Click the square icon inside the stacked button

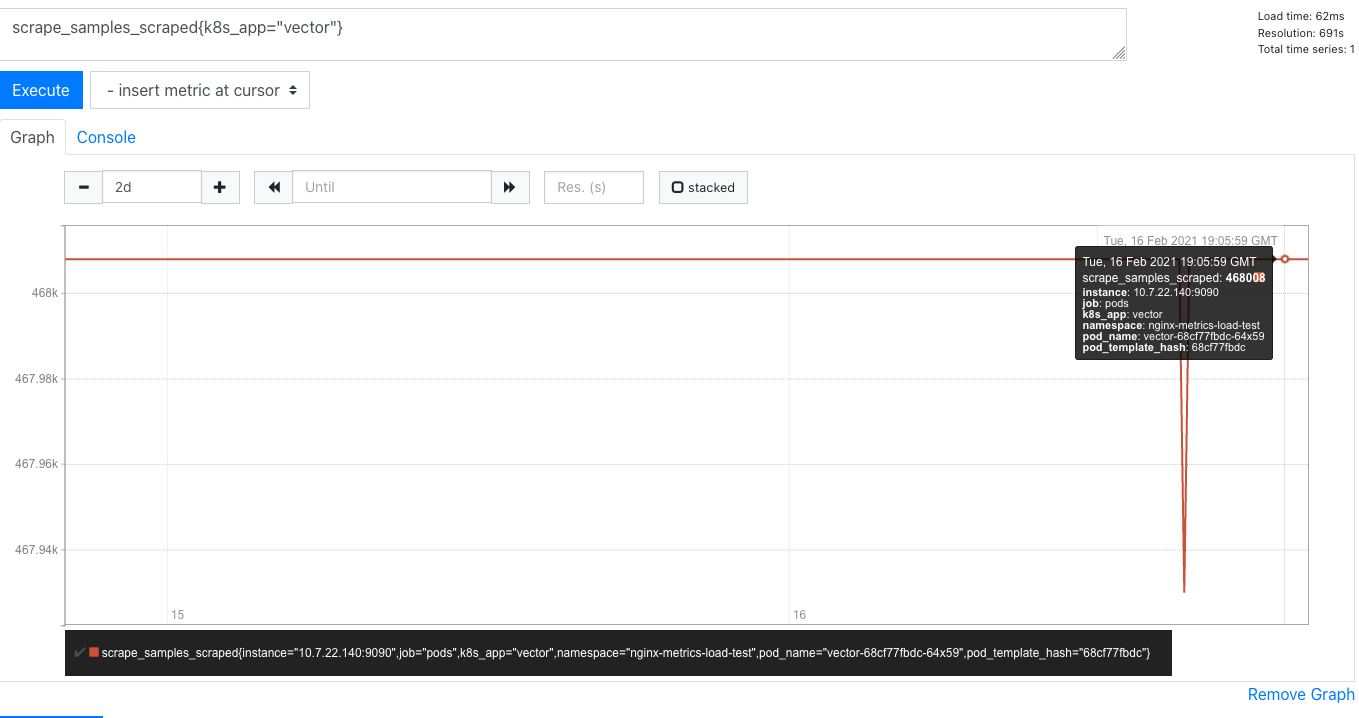677,187
